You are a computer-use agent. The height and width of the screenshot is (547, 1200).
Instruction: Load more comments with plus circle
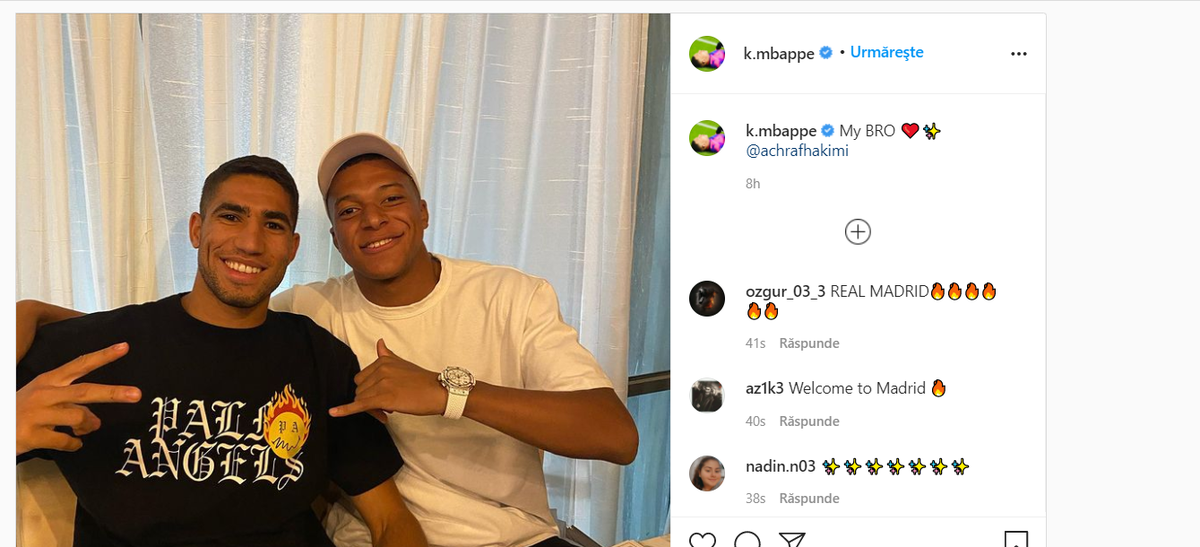pyautogui.click(x=858, y=232)
